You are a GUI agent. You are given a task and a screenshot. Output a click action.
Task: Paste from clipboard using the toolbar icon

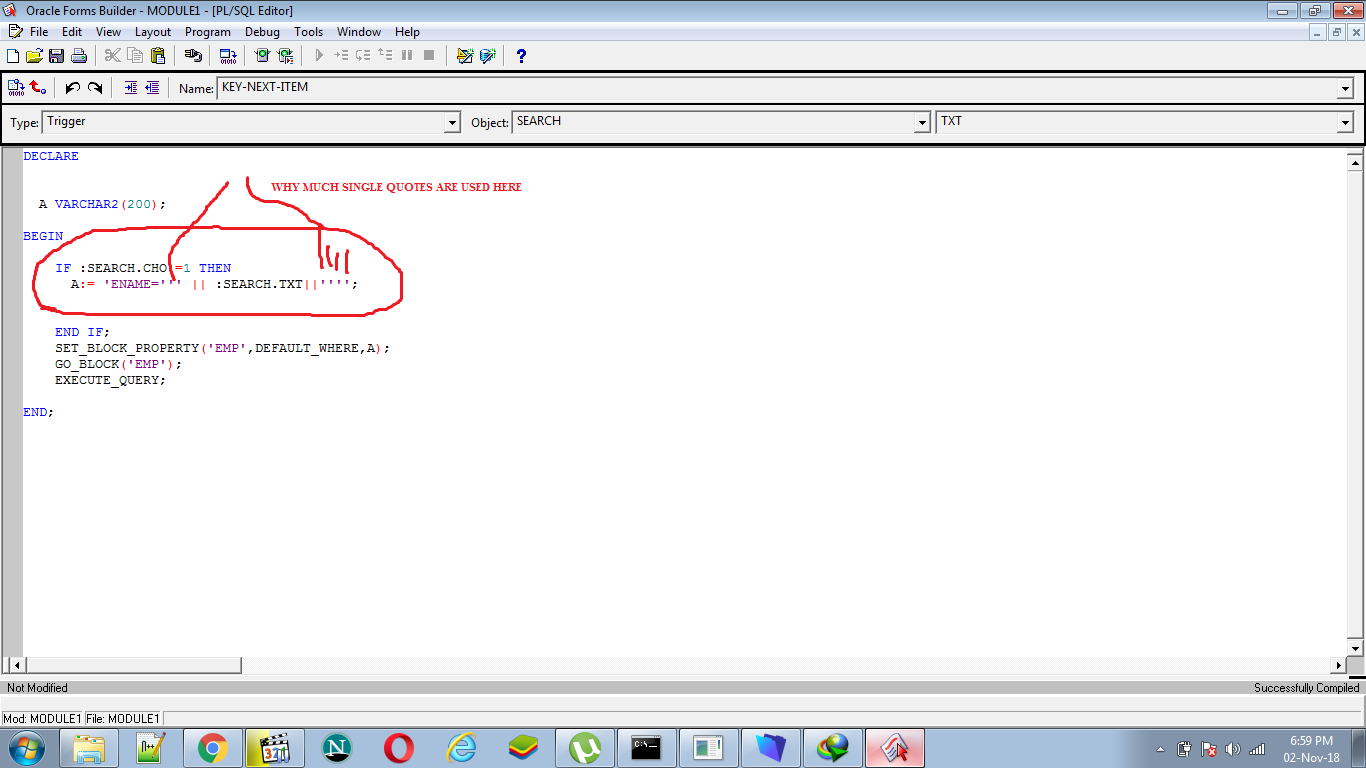[x=157, y=56]
